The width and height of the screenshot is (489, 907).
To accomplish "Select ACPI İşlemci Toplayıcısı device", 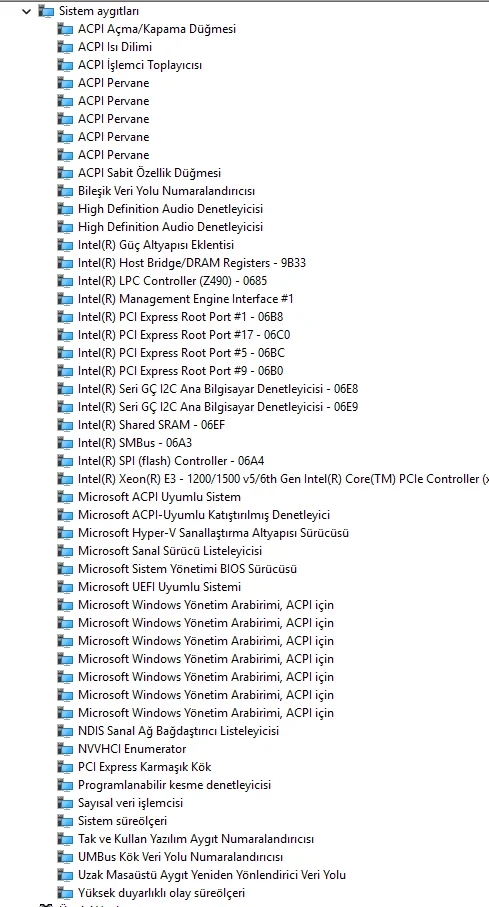I will pos(140,65).
